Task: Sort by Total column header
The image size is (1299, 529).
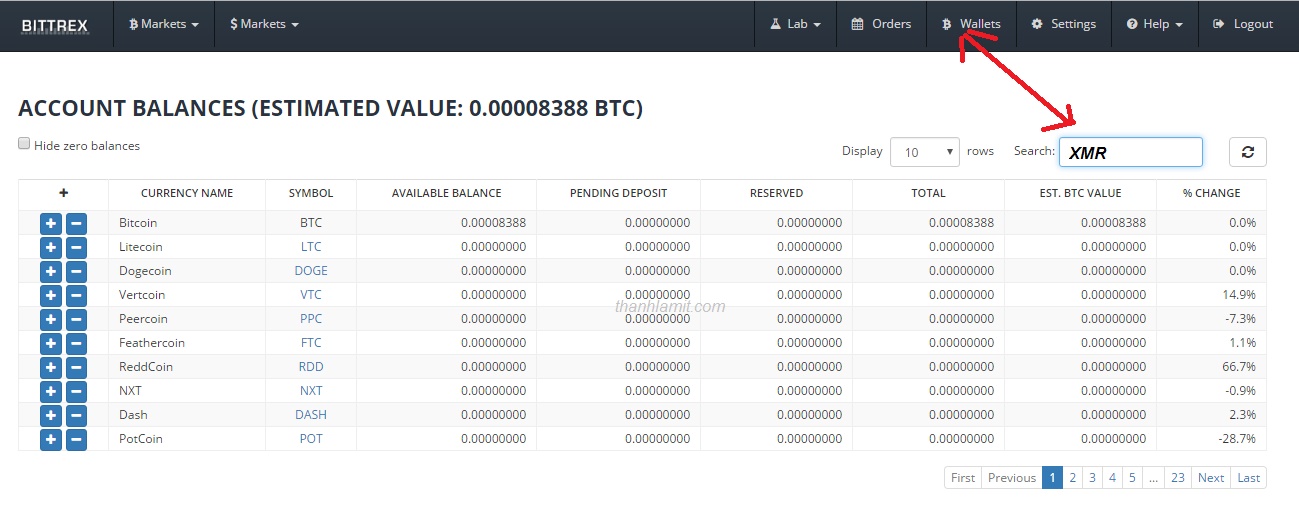Action: point(928,193)
